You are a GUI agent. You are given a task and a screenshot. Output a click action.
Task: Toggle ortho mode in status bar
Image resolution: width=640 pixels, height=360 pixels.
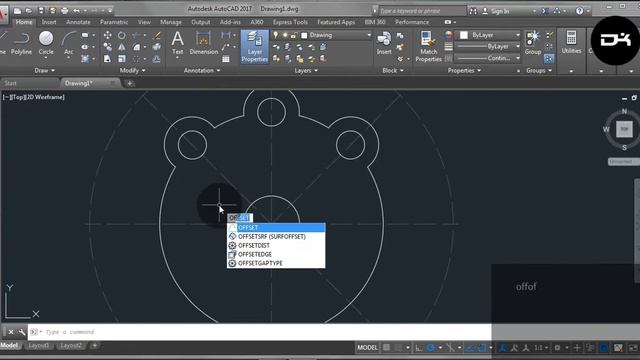tap(419, 348)
